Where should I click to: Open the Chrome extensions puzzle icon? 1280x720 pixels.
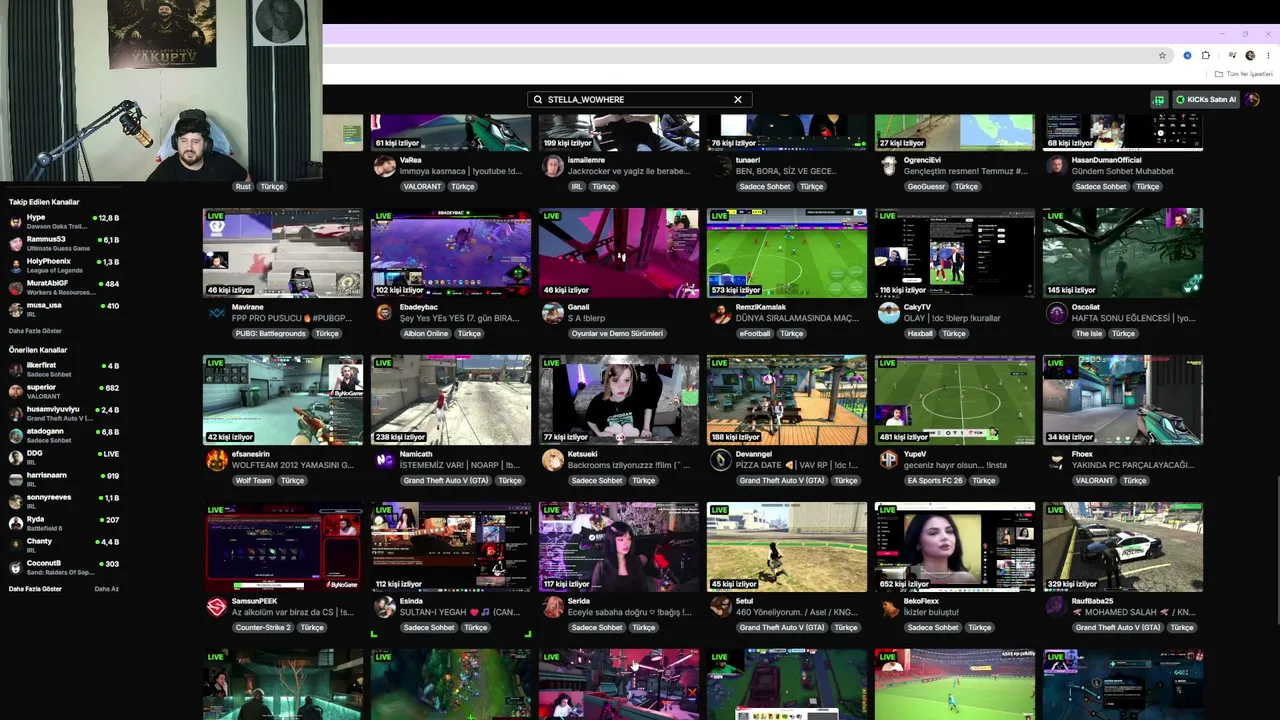point(1206,56)
